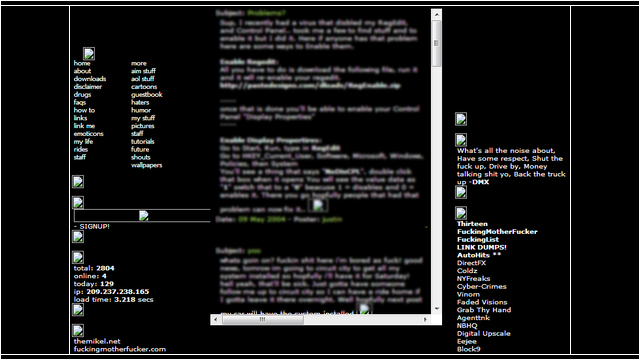Click the broken image directly below the DMX quote
640x360 pixels.
coord(461,192)
